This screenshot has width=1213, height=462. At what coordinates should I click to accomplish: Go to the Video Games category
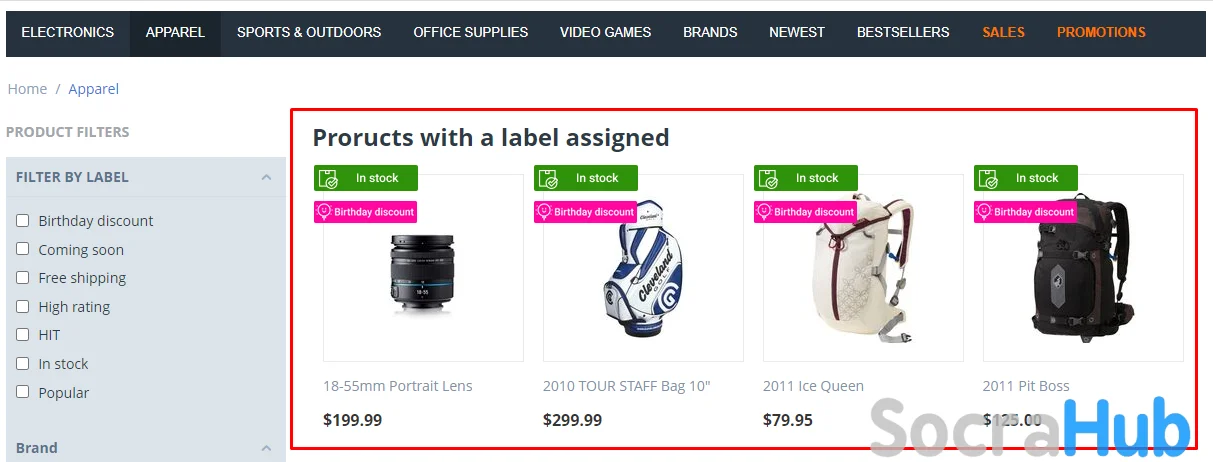605,33
